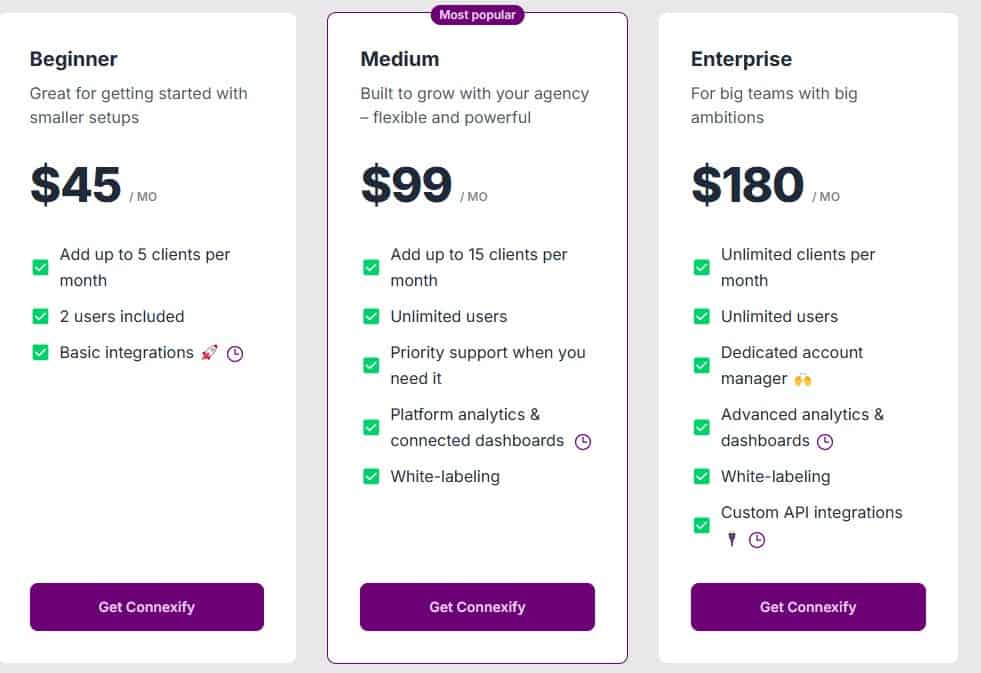Click the clock icon beside Basic integrations
Screen dimensions: 981x673
click(x=234, y=353)
